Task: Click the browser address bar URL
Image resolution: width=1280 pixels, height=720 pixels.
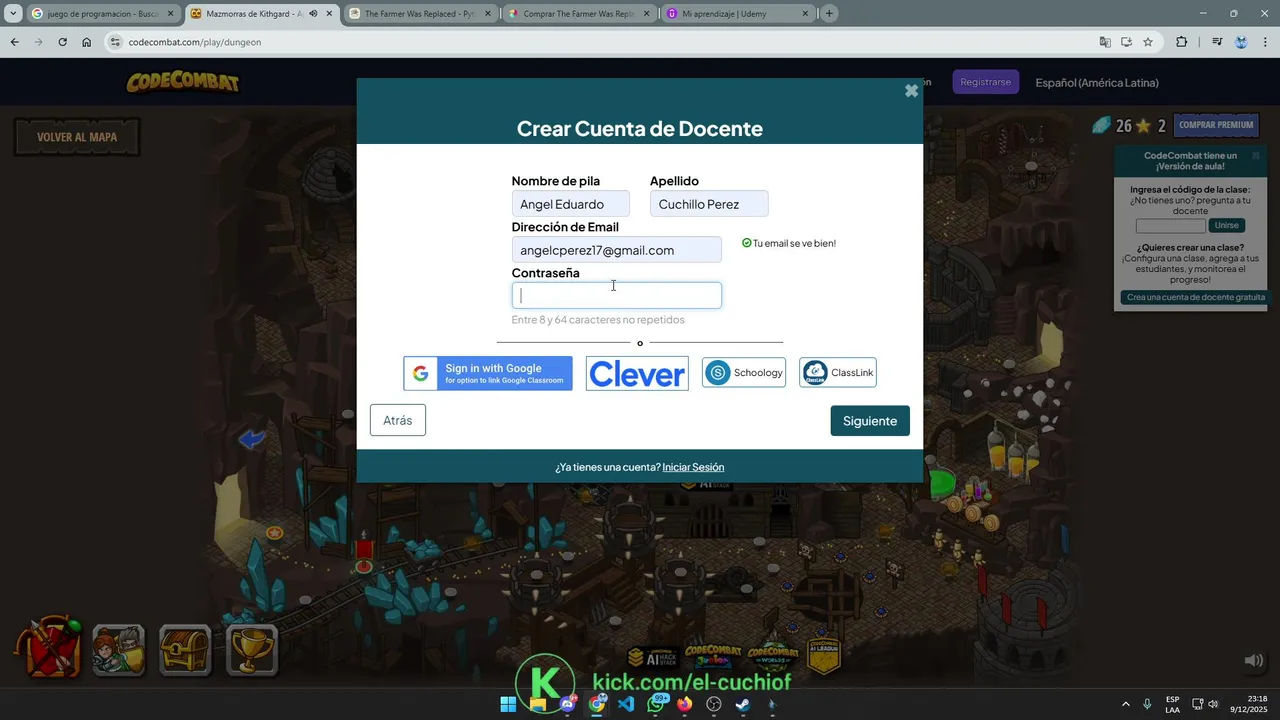Action: coord(195,42)
